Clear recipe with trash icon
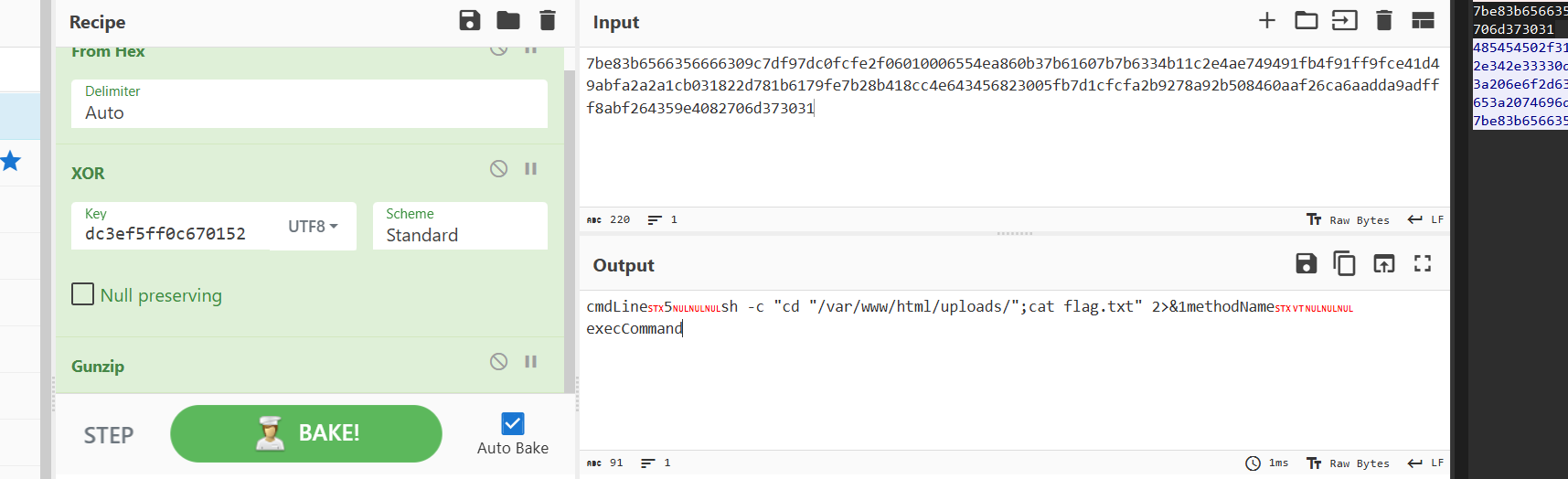The width and height of the screenshot is (1568, 479). pyautogui.click(x=548, y=21)
